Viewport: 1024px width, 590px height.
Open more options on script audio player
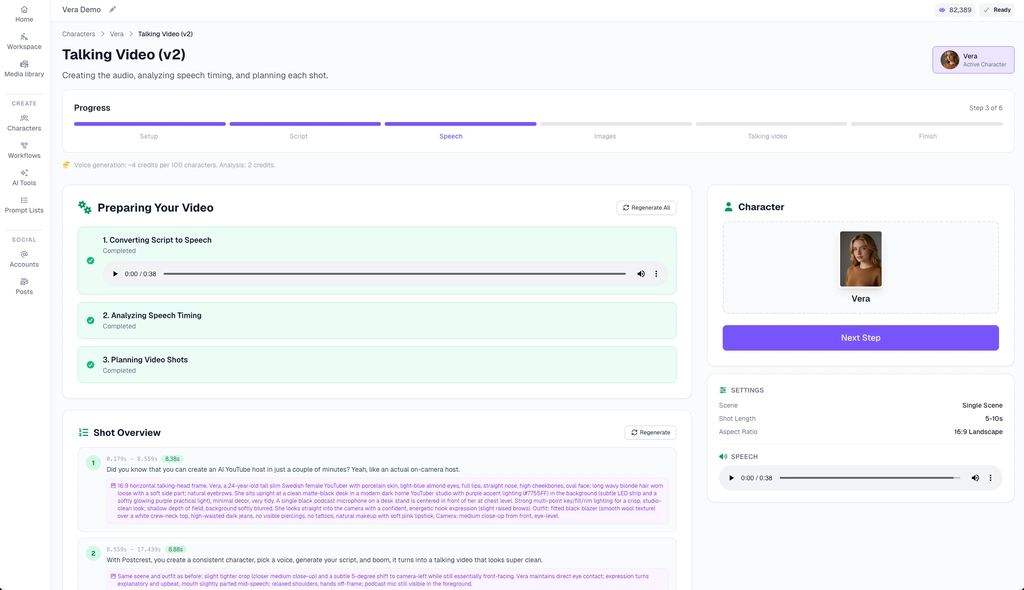coord(657,274)
